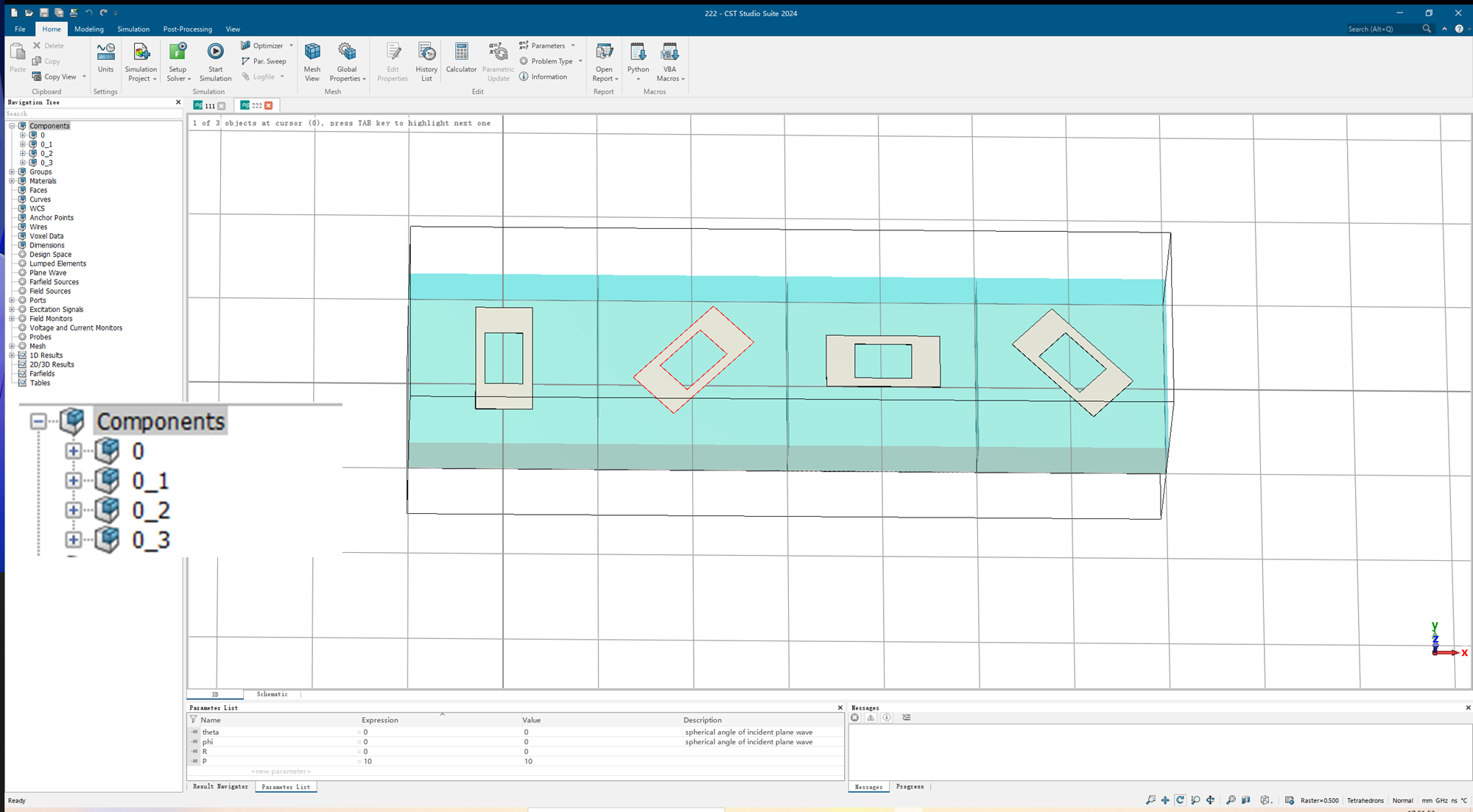Viewport: 1473px width, 812px height.
Task: Click the navigation tree Search box
Action: [94, 114]
